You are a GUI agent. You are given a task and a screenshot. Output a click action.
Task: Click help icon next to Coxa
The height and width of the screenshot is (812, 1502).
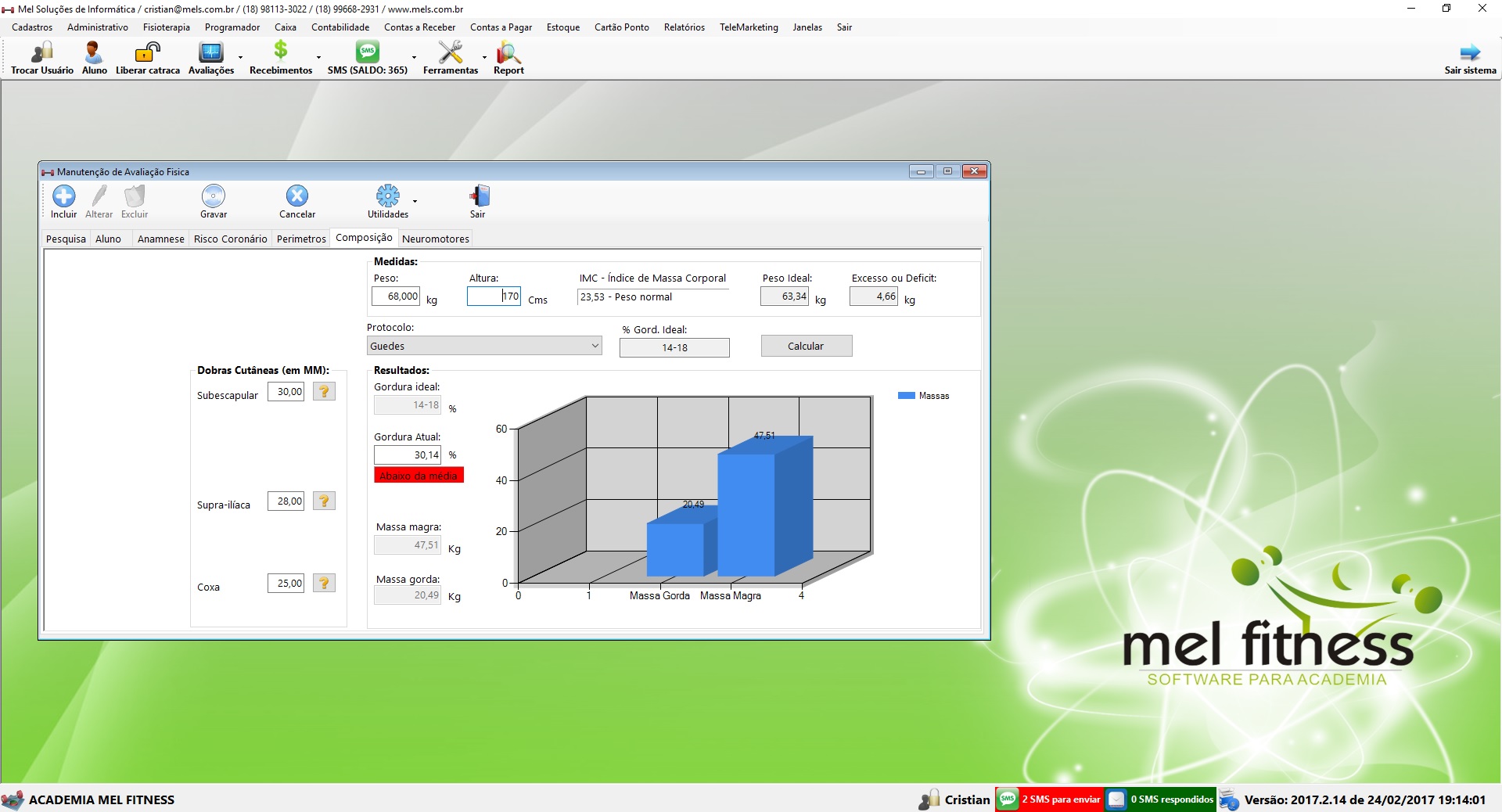[324, 583]
